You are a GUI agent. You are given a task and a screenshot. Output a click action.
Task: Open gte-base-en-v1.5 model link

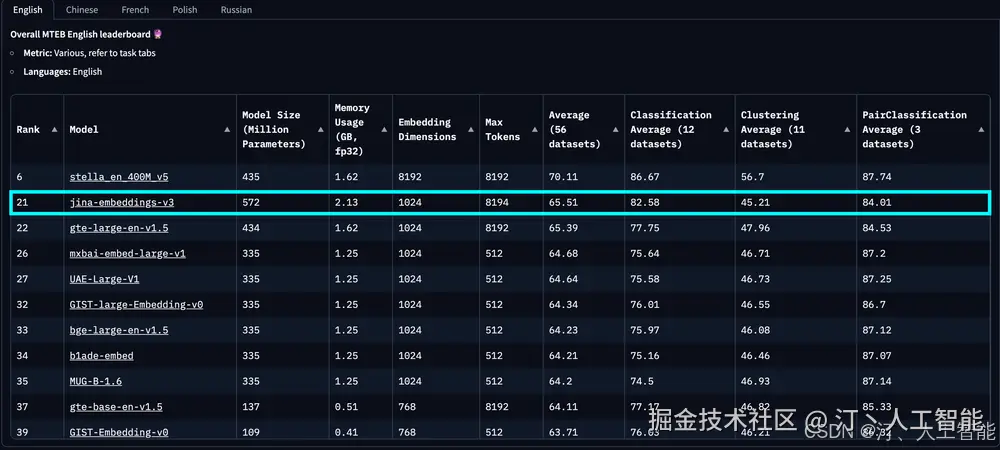tap(116, 407)
